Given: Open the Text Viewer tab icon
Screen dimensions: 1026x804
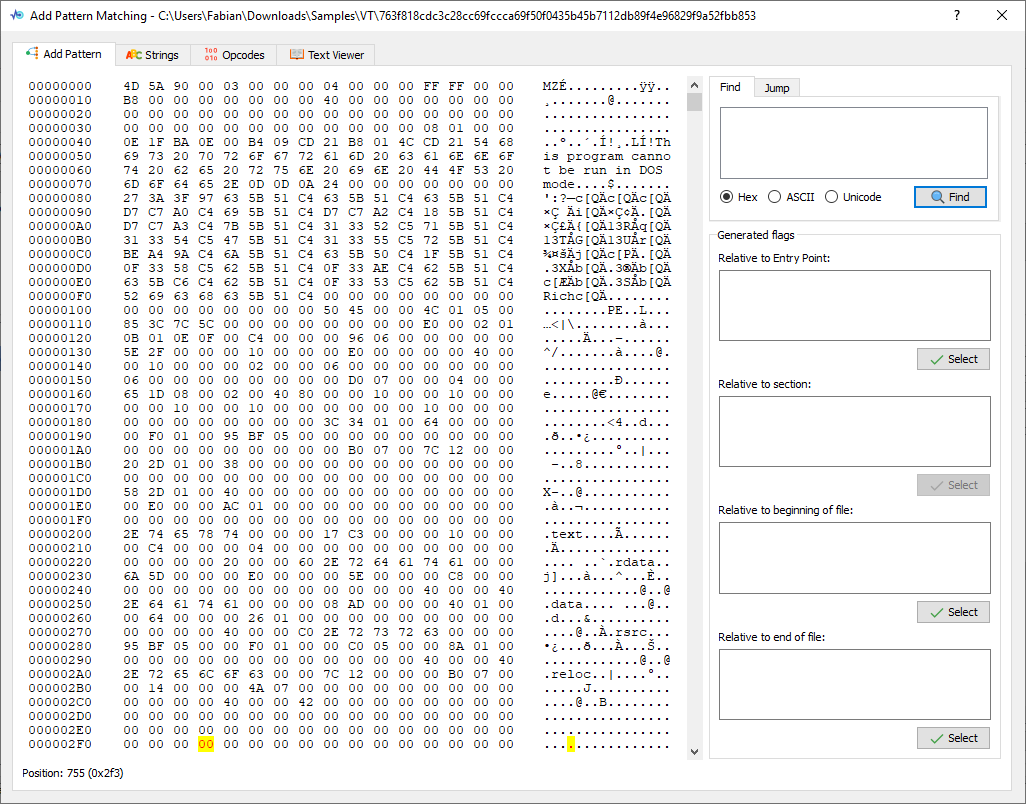Looking at the screenshot, I should click(297, 55).
